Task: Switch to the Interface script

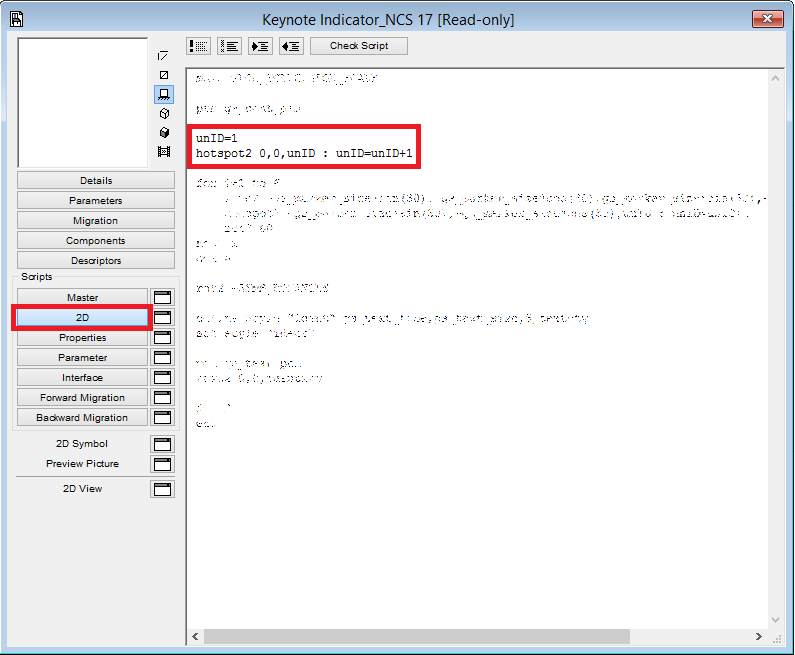Action: [x=83, y=378]
